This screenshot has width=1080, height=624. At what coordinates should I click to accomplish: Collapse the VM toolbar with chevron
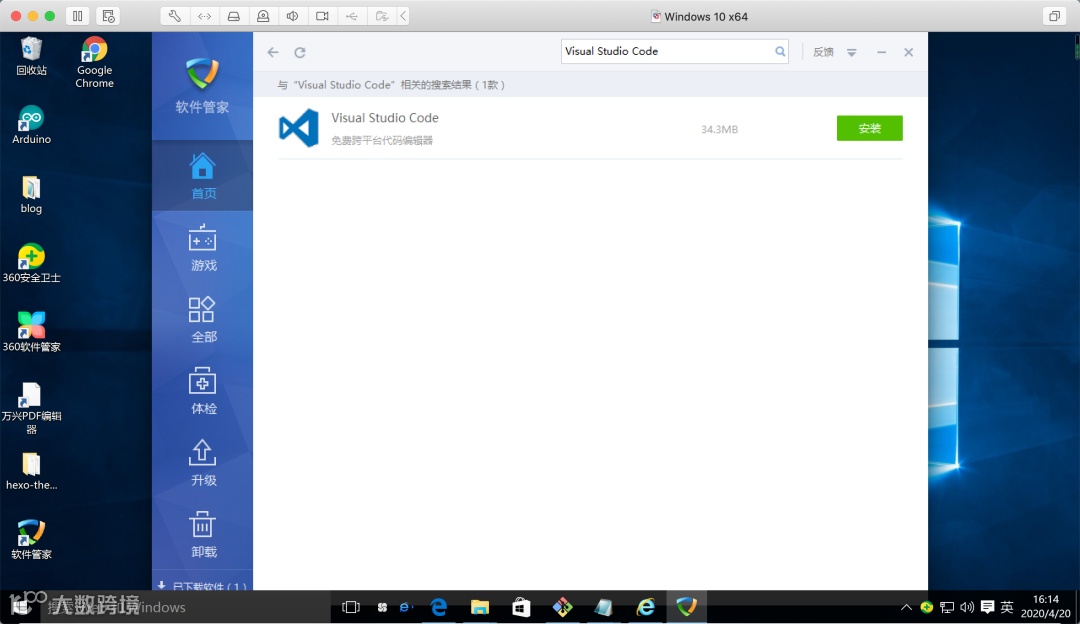pos(403,16)
